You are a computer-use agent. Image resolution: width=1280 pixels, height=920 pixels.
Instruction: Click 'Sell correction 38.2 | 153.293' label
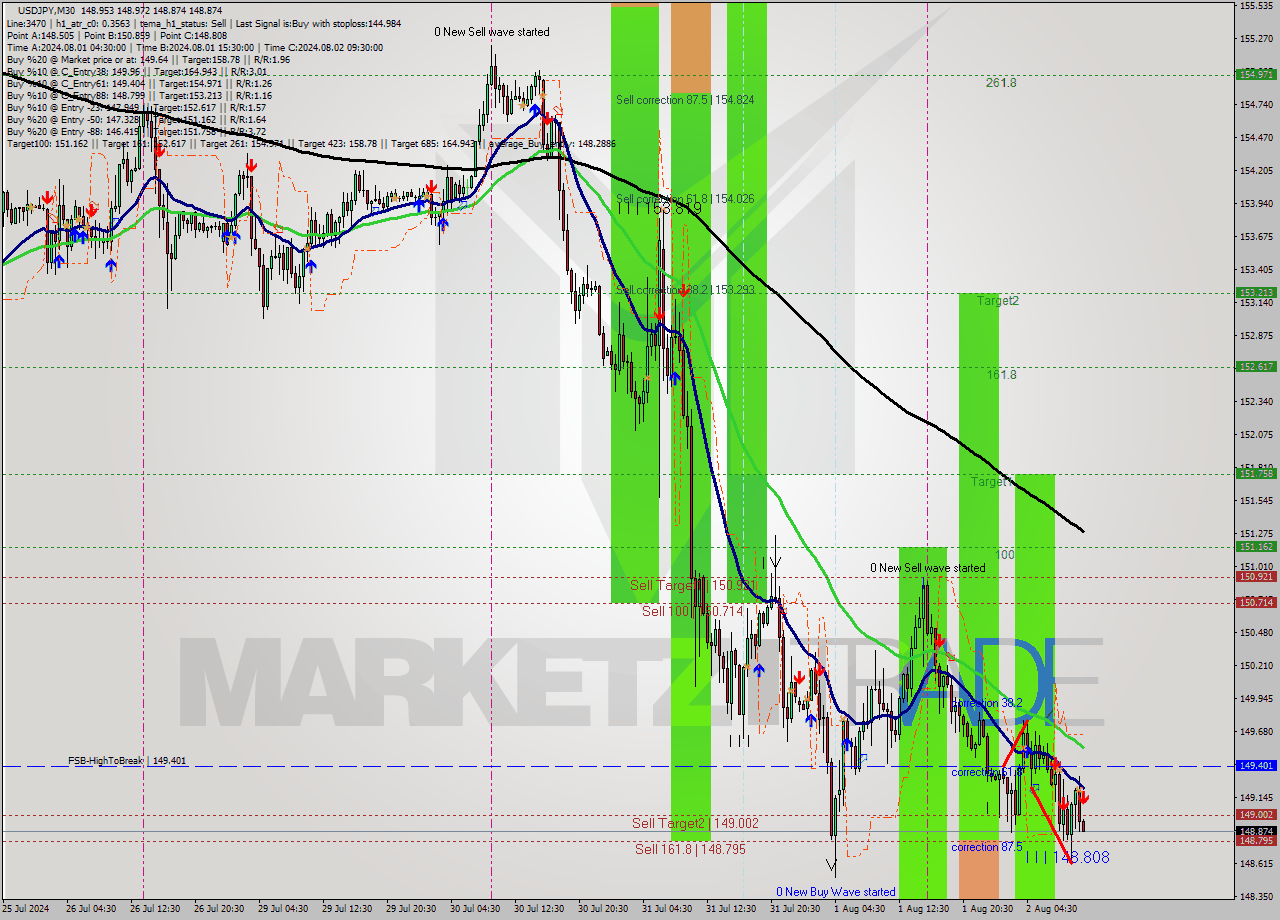point(685,290)
